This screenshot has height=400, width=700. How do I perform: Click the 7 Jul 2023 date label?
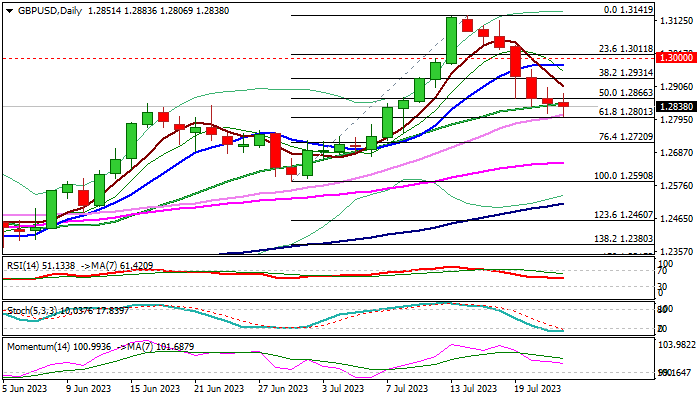[x=408, y=389]
